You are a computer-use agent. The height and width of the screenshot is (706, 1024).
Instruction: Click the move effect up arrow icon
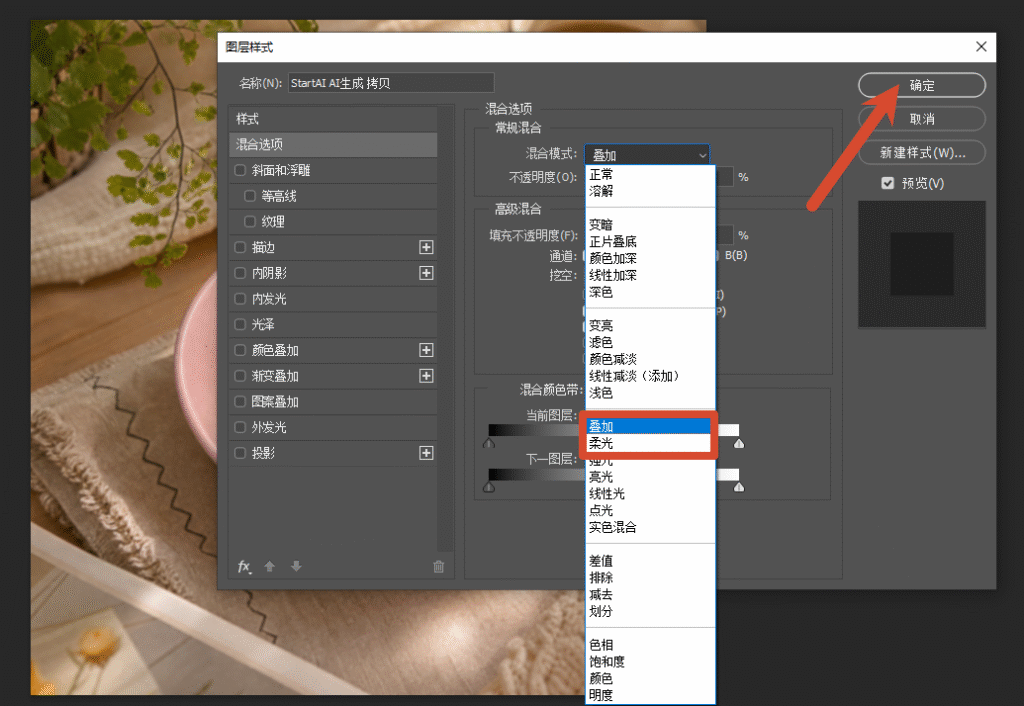269,566
